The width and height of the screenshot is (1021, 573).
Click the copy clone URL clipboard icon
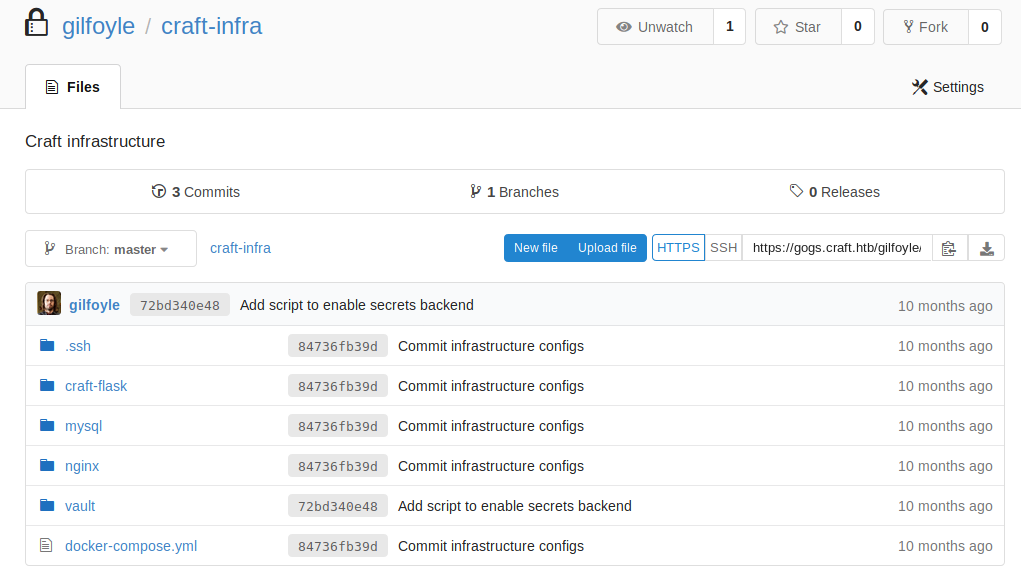(949, 248)
